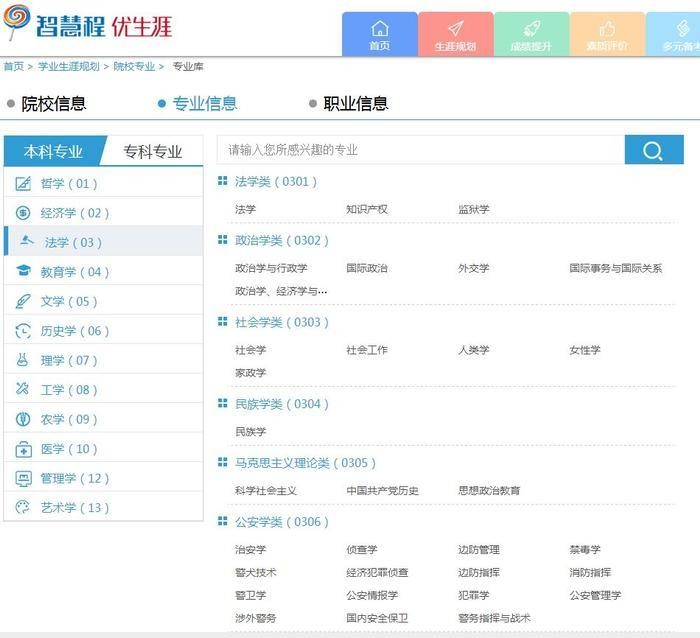Open the 家政学 major
The image size is (700, 638).
[x=250, y=372]
